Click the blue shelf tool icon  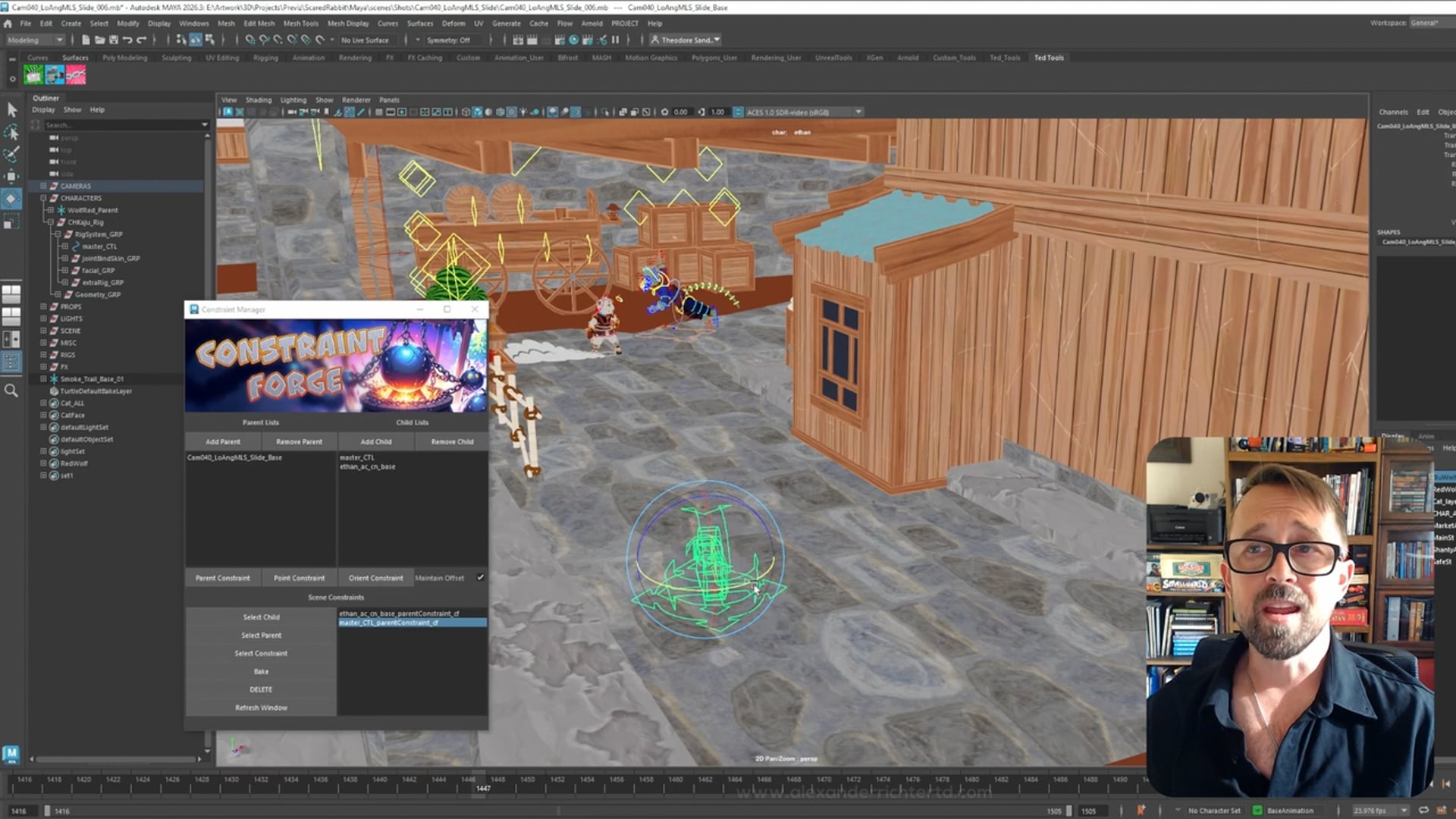coord(55,74)
